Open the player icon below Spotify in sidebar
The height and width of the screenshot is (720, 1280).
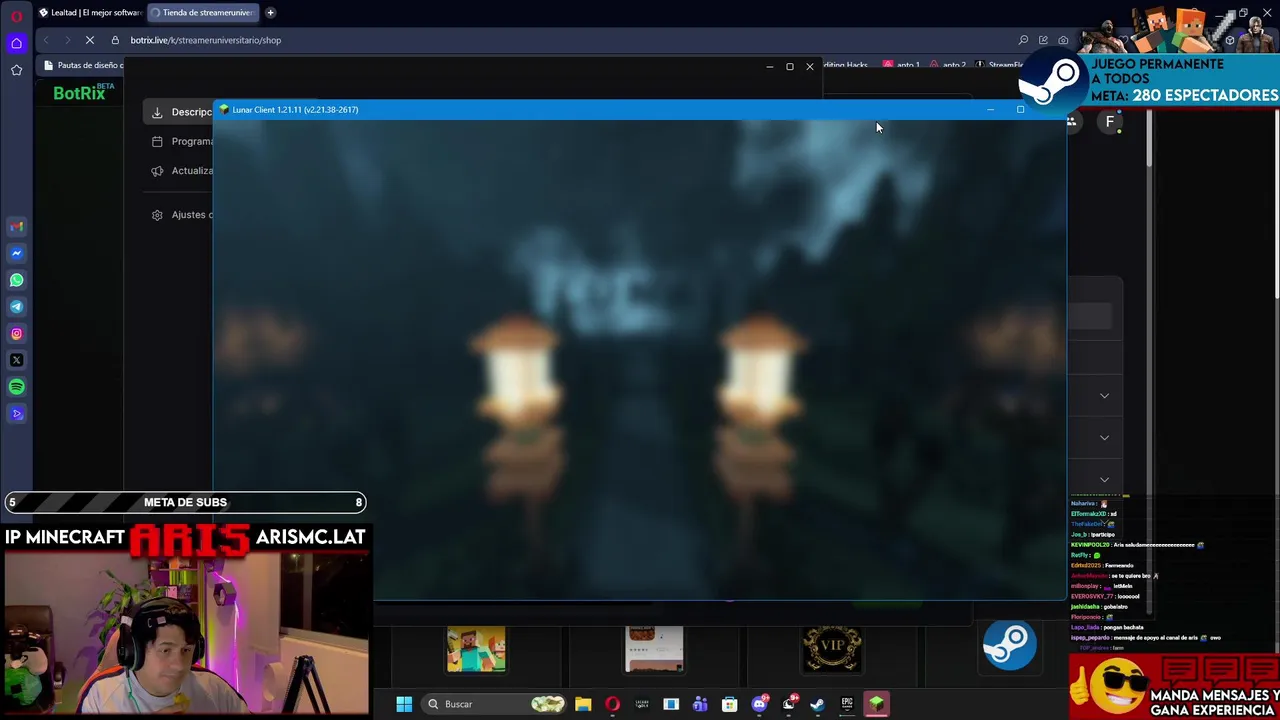[16, 413]
